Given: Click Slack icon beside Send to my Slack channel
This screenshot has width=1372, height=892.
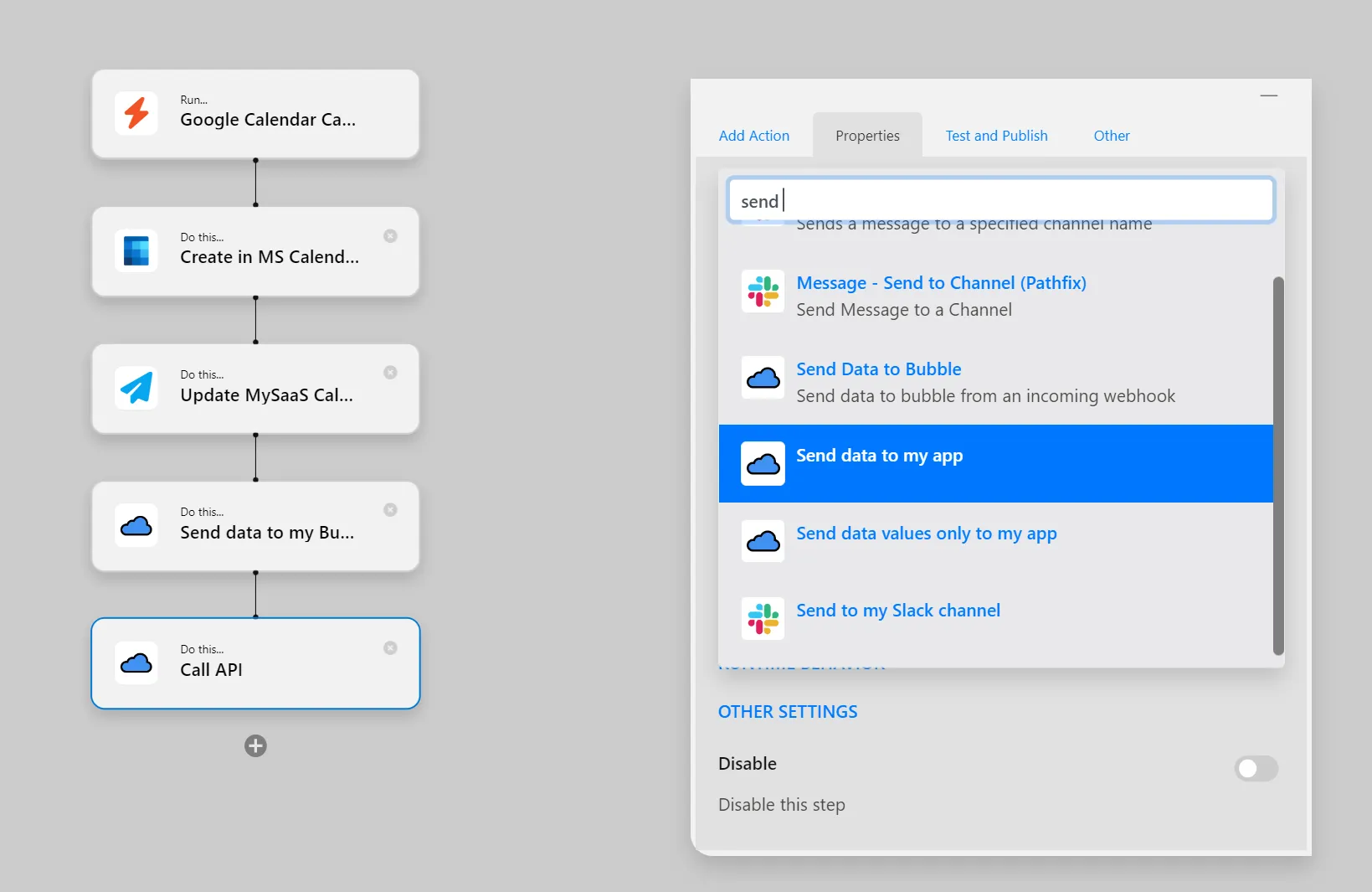Looking at the screenshot, I should pyautogui.click(x=763, y=618).
